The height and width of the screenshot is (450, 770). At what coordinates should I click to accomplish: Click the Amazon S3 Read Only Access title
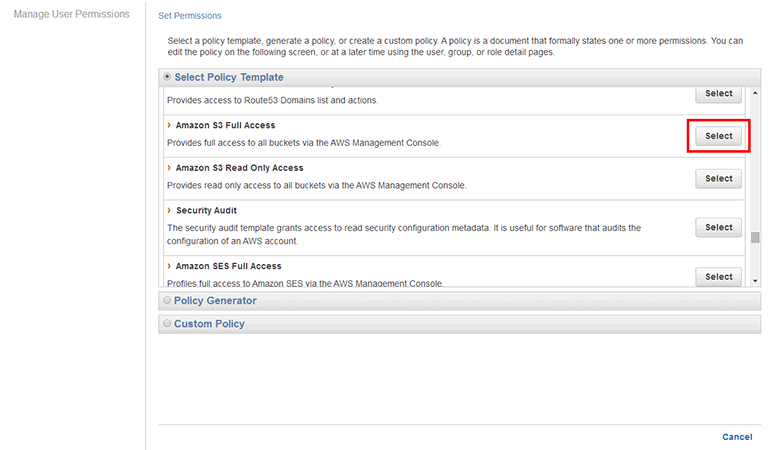(239, 168)
